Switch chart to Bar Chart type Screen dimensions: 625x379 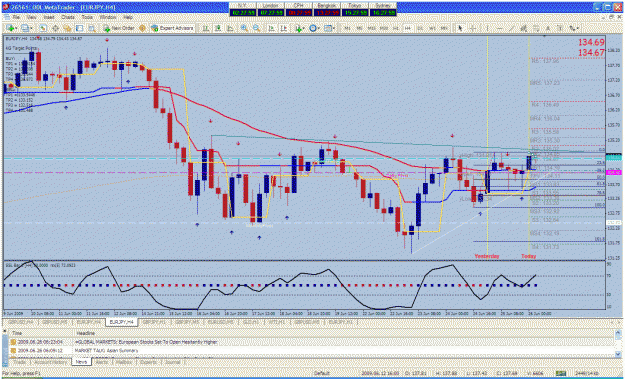(206, 28)
